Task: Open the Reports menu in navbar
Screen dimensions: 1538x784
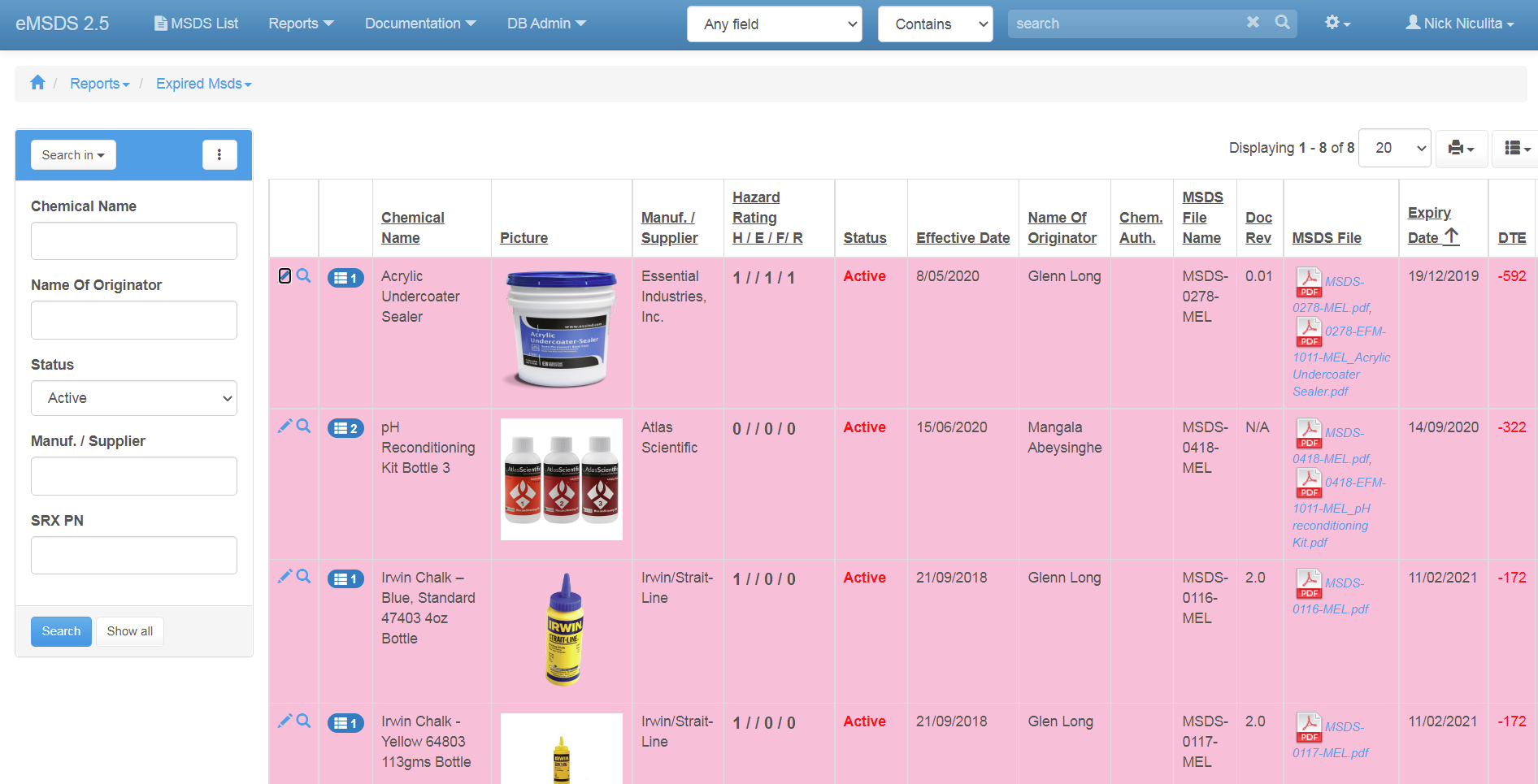Action: (x=301, y=24)
